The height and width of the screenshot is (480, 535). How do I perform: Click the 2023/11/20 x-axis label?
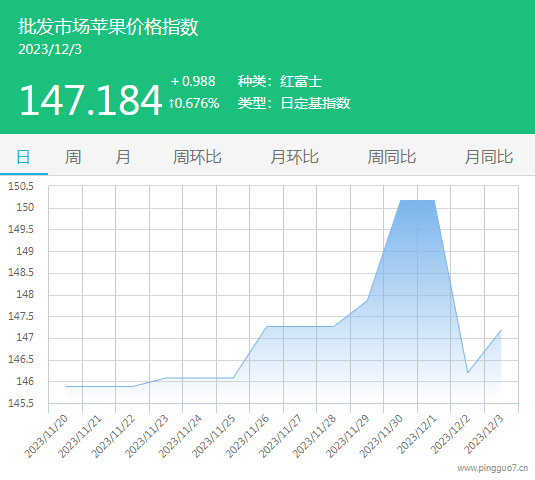[x=47, y=437]
